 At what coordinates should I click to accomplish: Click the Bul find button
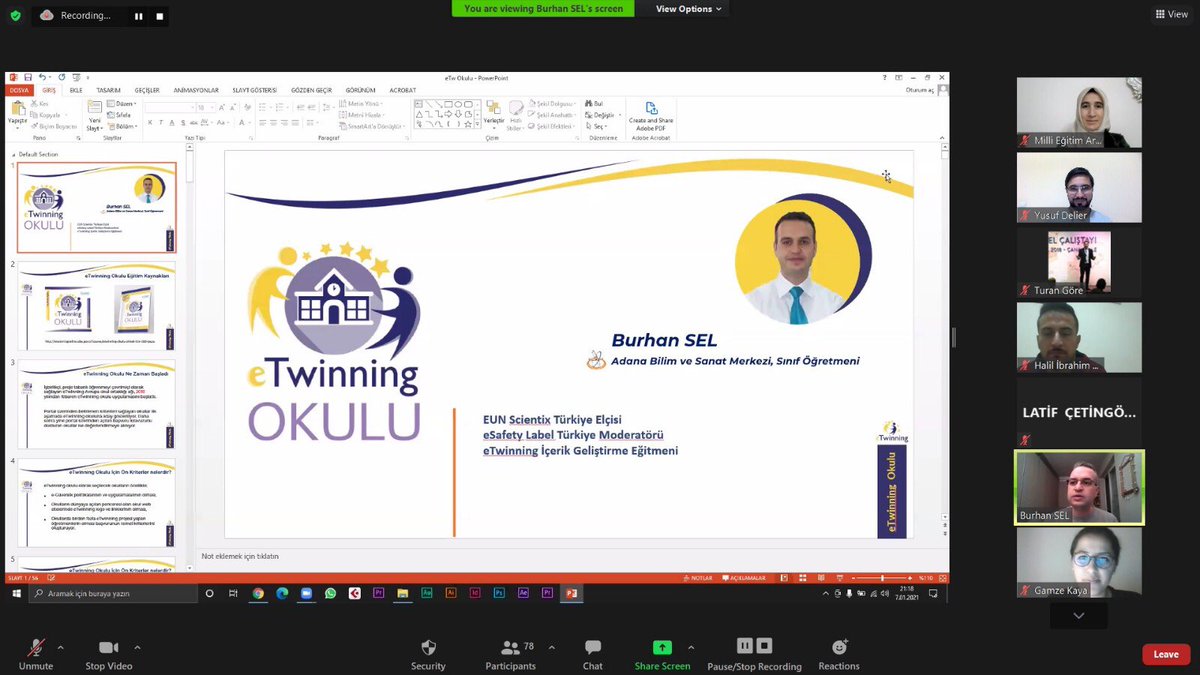click(594, 103)
